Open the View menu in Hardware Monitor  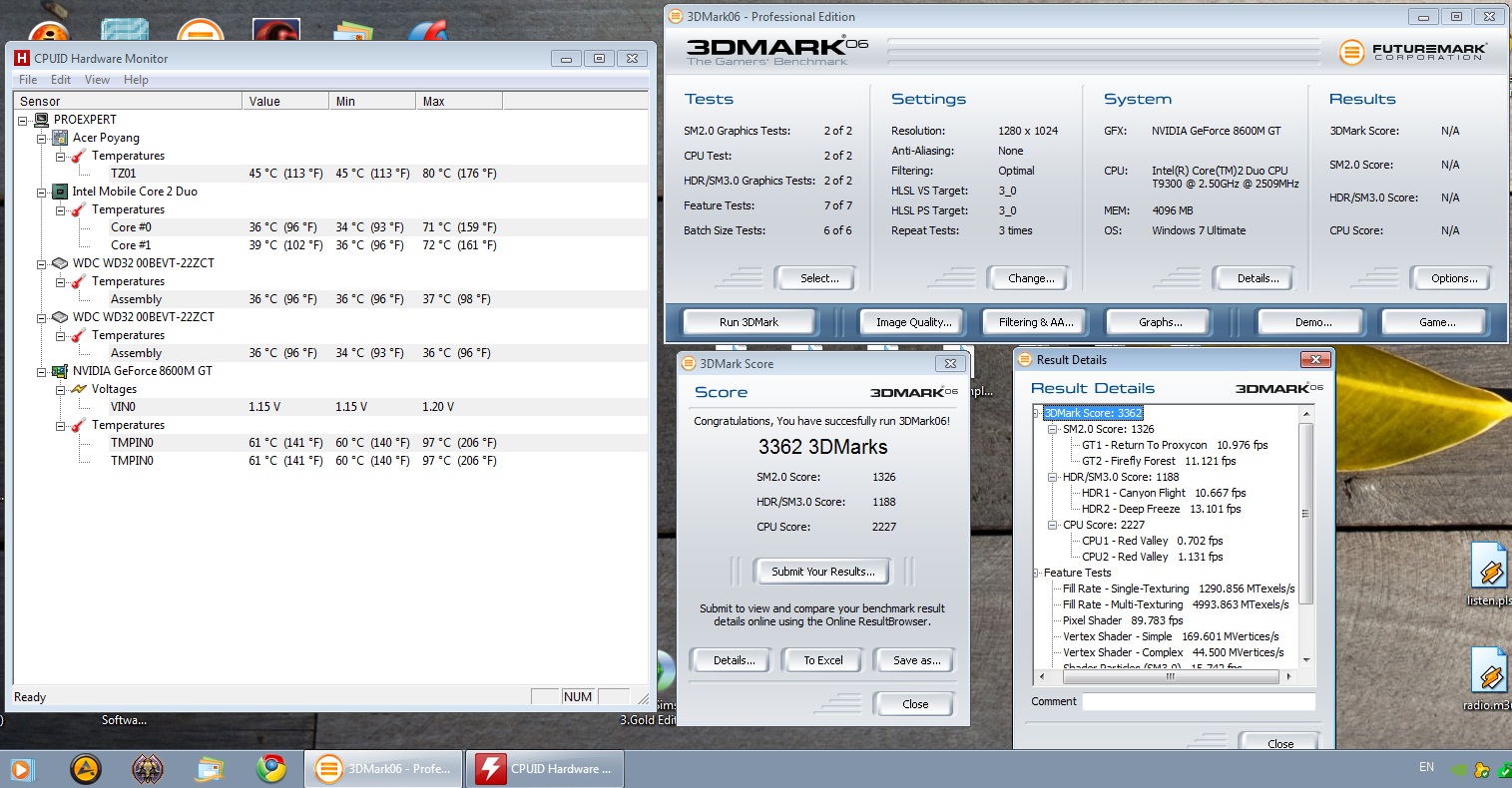tap(97, 80)
